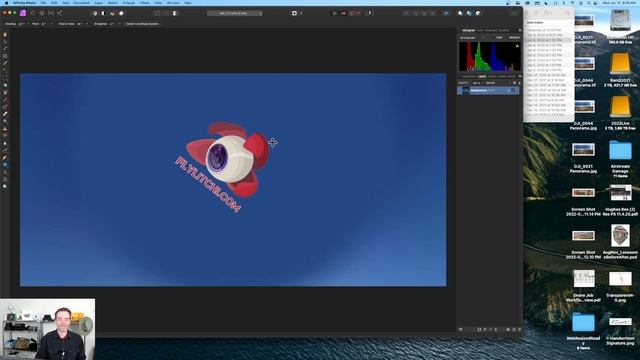The image size is (640, 360).
Task: Select the Flood Fill bucket tool
Action: [x=5, y=85]
